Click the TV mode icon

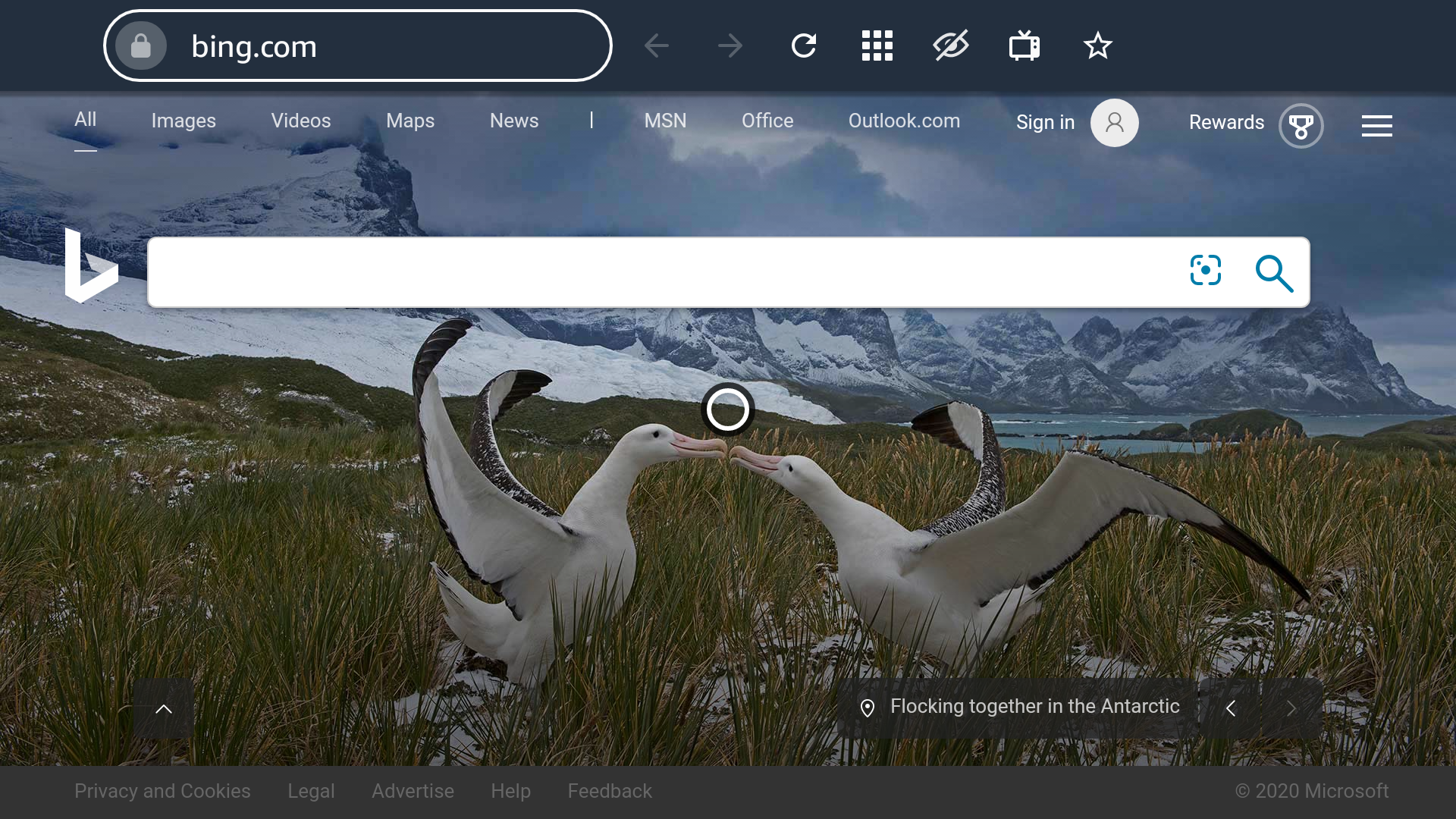tap(1024, 45)
